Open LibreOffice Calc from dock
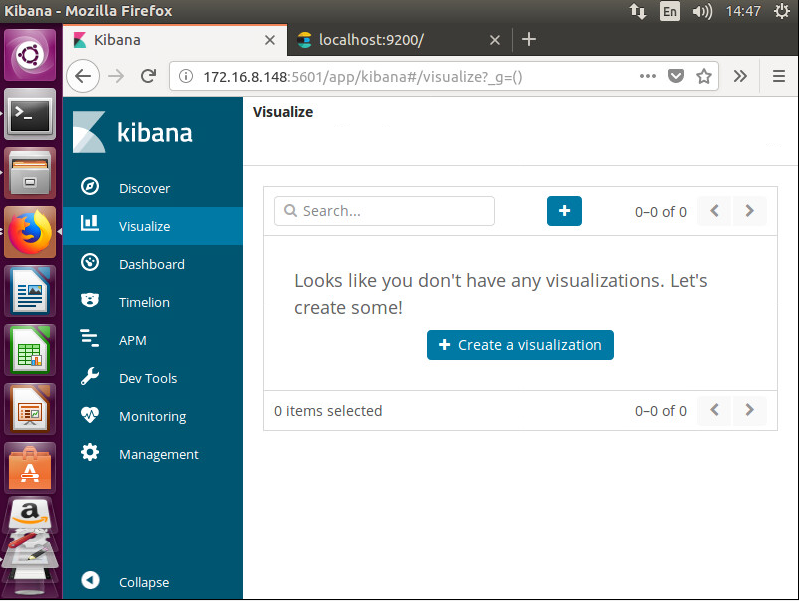This screenshot has height=601, width=799. tap(30, 350)
